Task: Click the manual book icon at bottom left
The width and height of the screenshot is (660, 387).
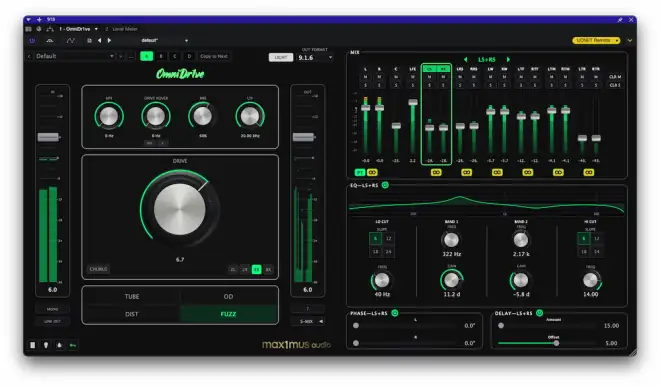Action: [32, 345]
